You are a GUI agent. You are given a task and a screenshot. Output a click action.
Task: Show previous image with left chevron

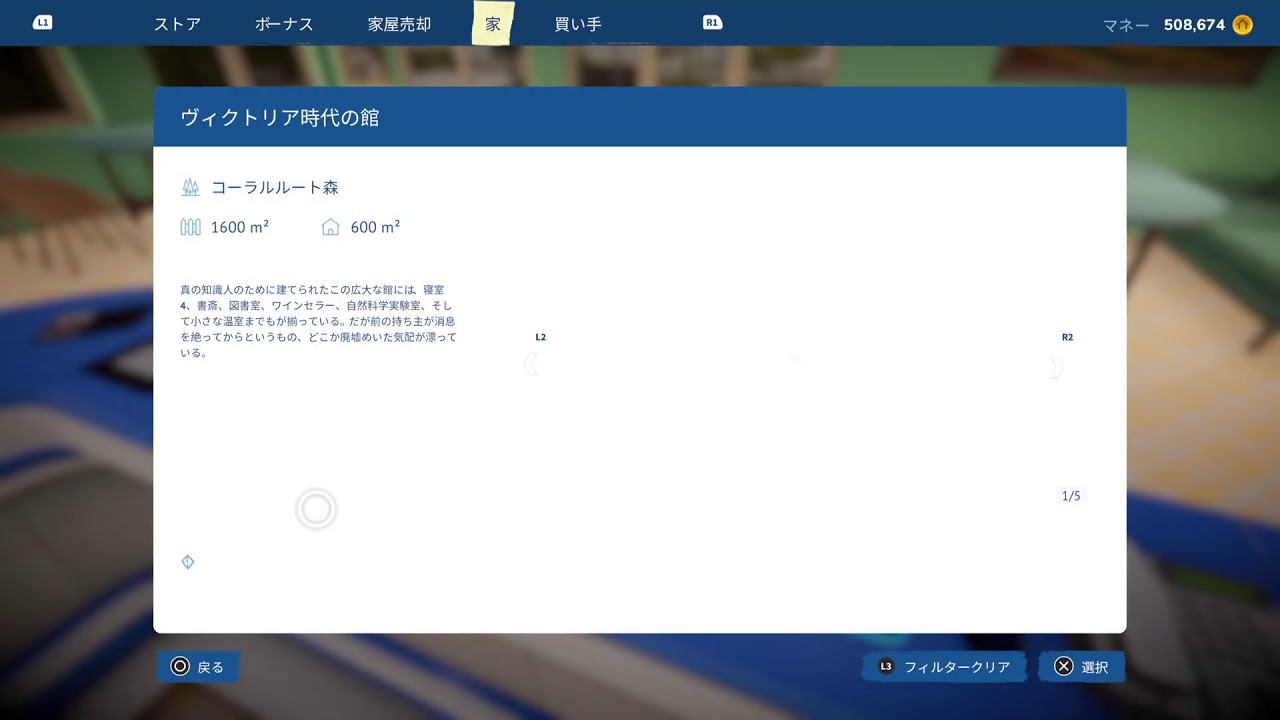tap(531, 366)
